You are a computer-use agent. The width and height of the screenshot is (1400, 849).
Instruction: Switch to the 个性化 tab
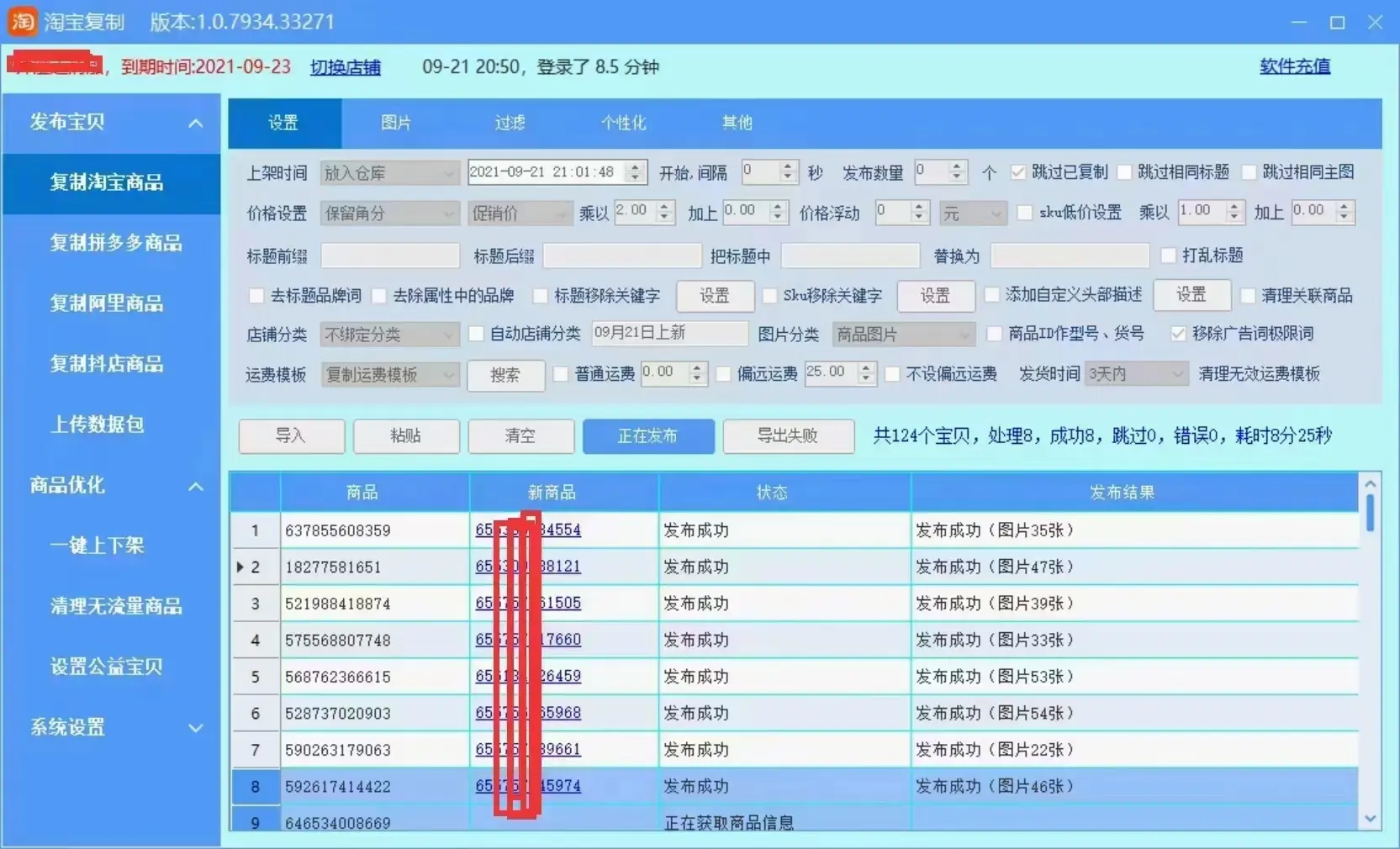[623, 123]
